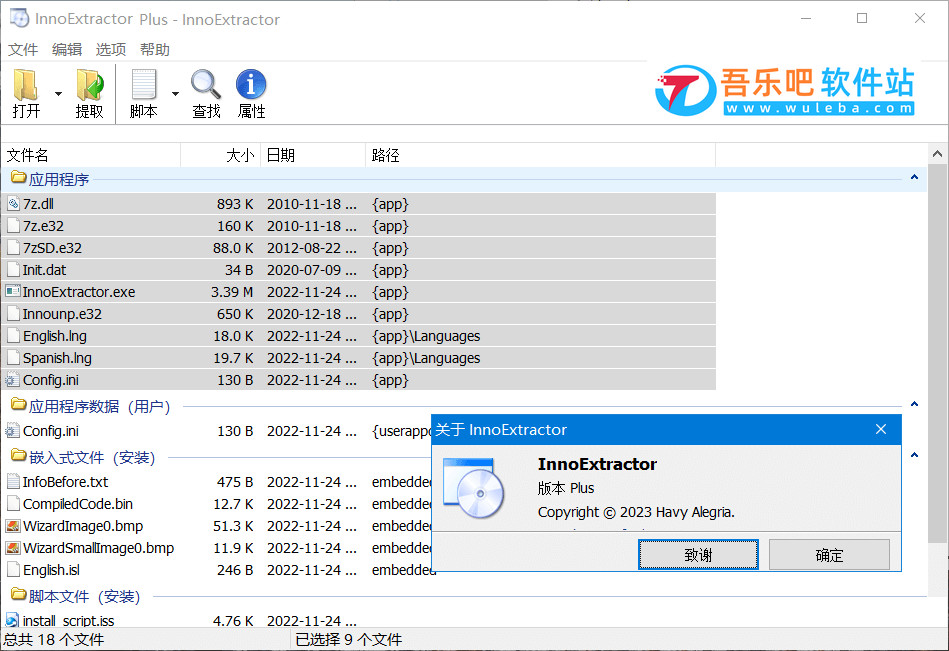Select the WizardImage0.bmp file name
The image size is (949, 651).
pos(83,526)
